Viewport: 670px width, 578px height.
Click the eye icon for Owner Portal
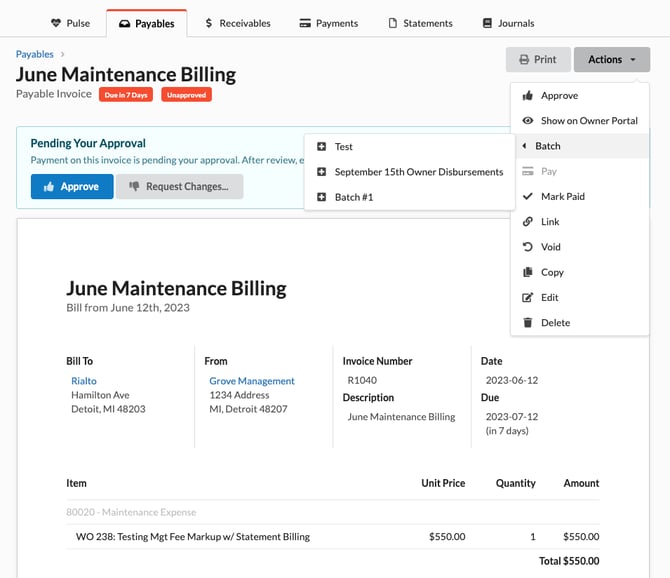pos(528,121)
